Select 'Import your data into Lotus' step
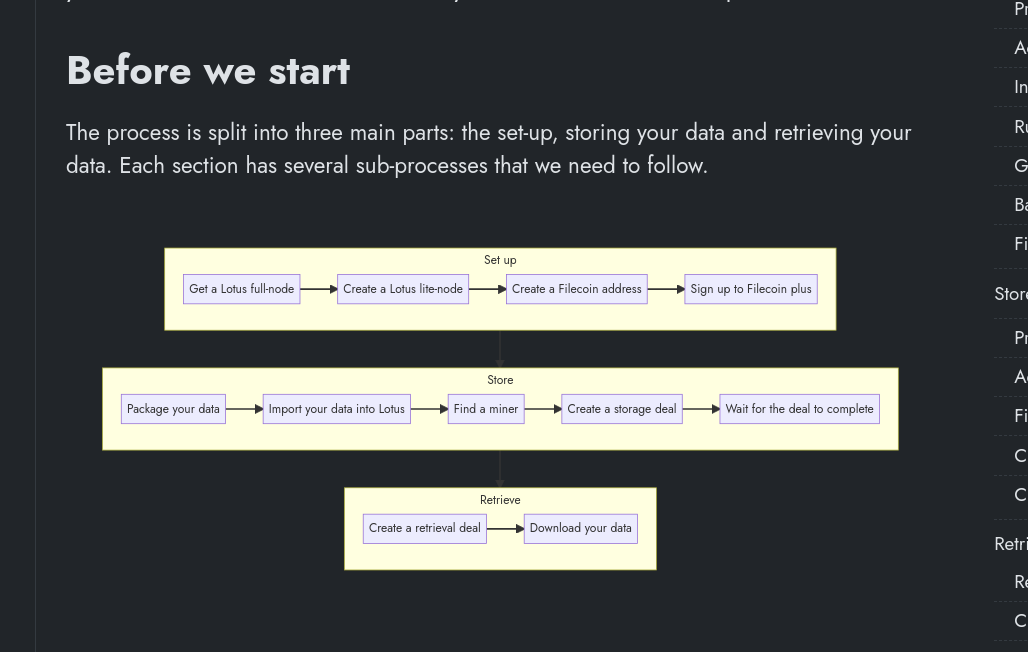 click(x=336, y=408)
